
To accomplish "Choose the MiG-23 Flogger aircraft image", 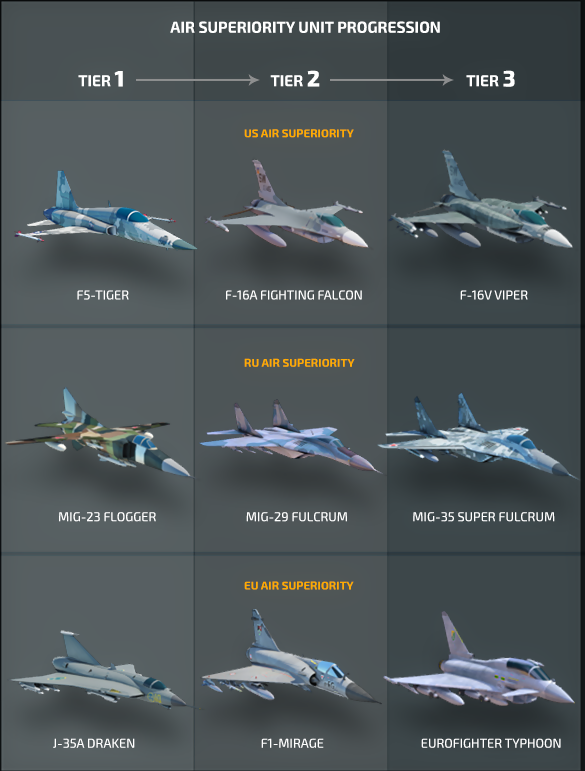I will pyautogui.click(x=99, y=433).
